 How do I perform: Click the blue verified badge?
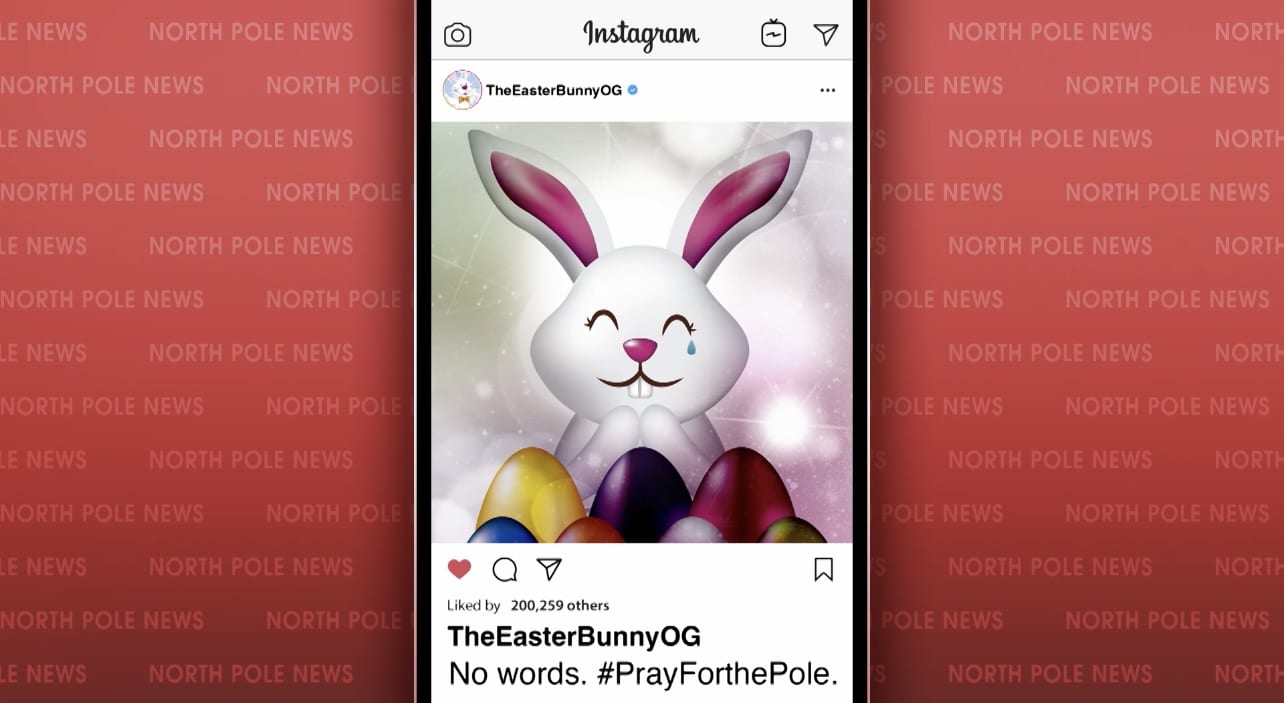click(633, 90)
